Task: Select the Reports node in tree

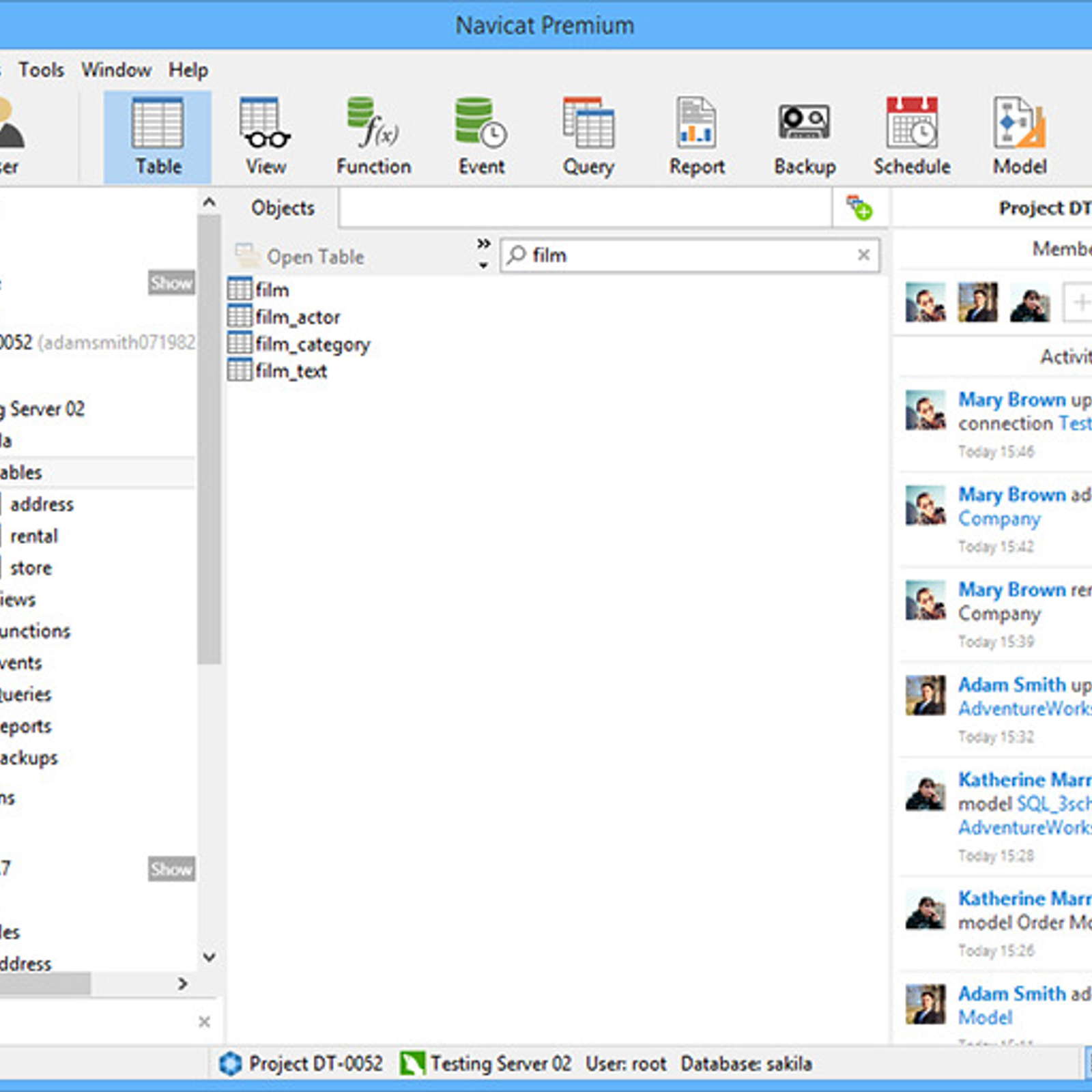Action: (x=26, y=726)
